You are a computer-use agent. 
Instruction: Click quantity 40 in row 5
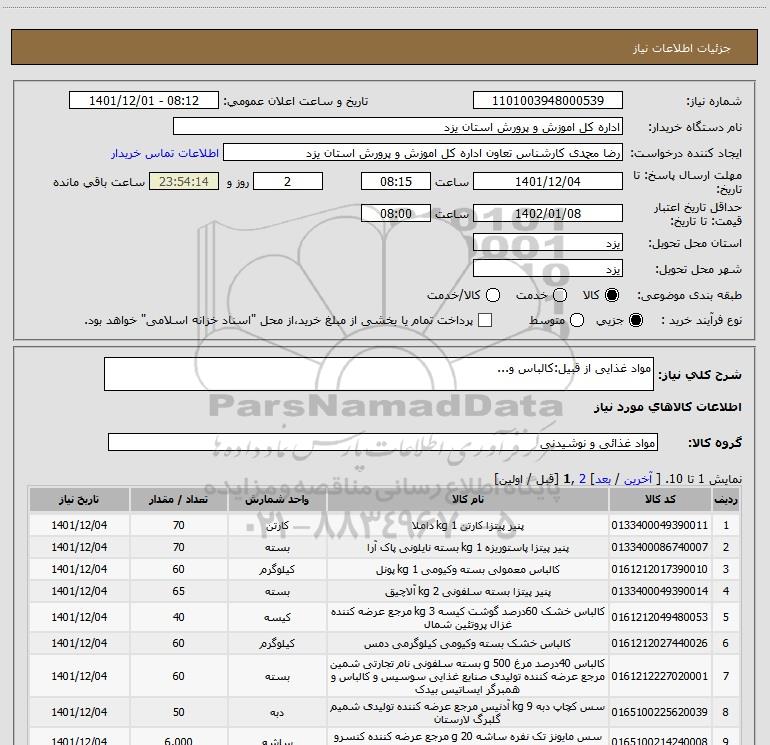(x=178, y=617)
